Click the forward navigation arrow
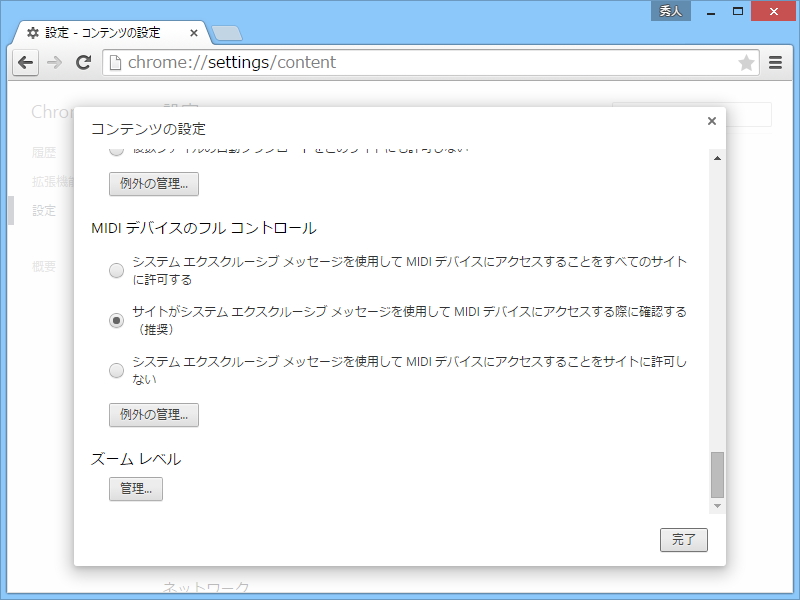 pos(54,62)
